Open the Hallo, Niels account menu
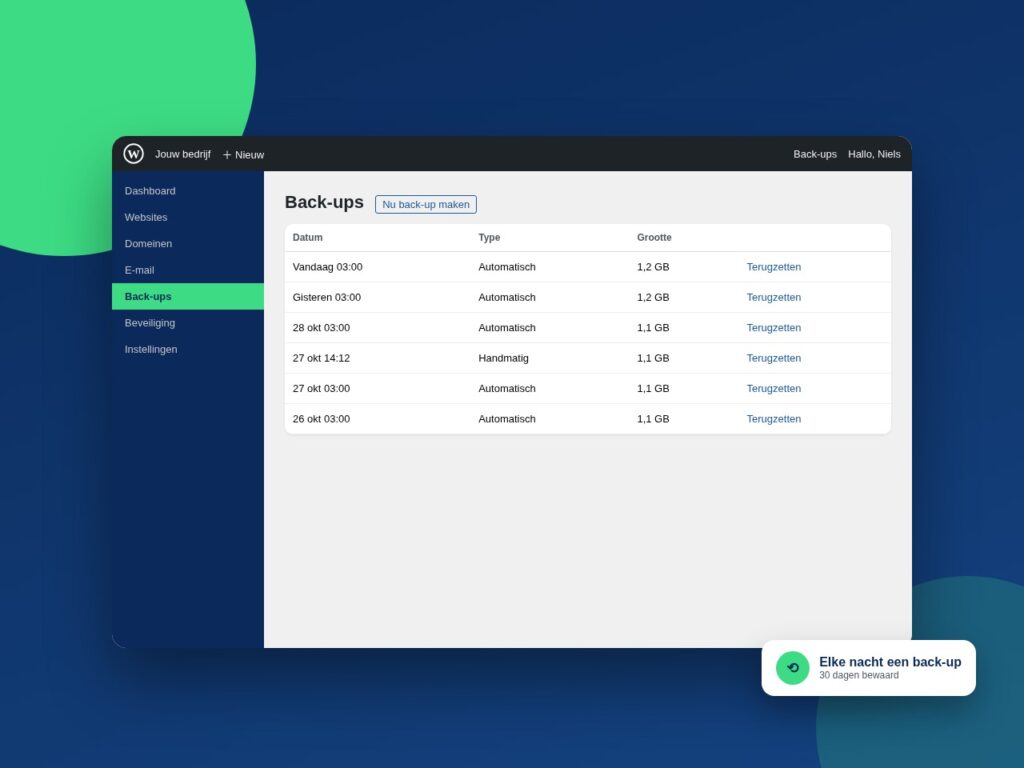 [874, 154]
